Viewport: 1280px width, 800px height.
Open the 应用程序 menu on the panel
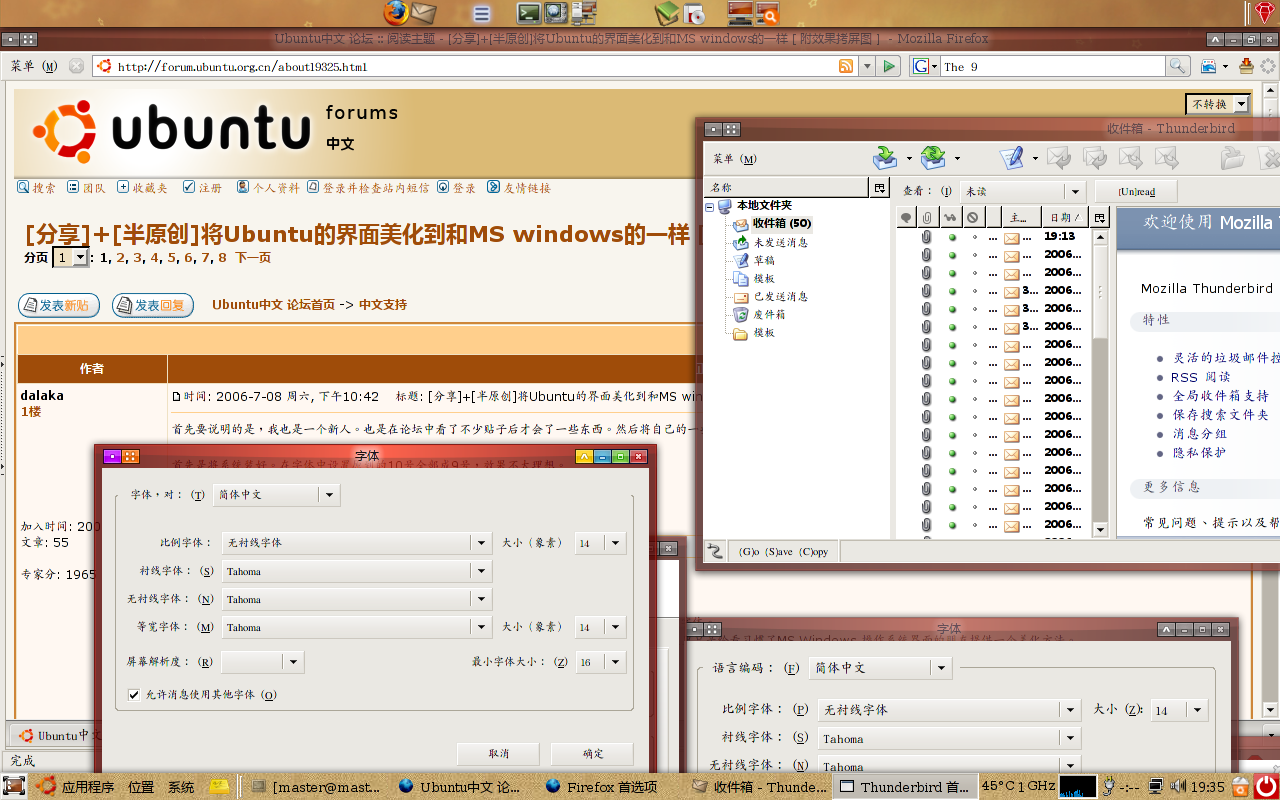point(88,787)
